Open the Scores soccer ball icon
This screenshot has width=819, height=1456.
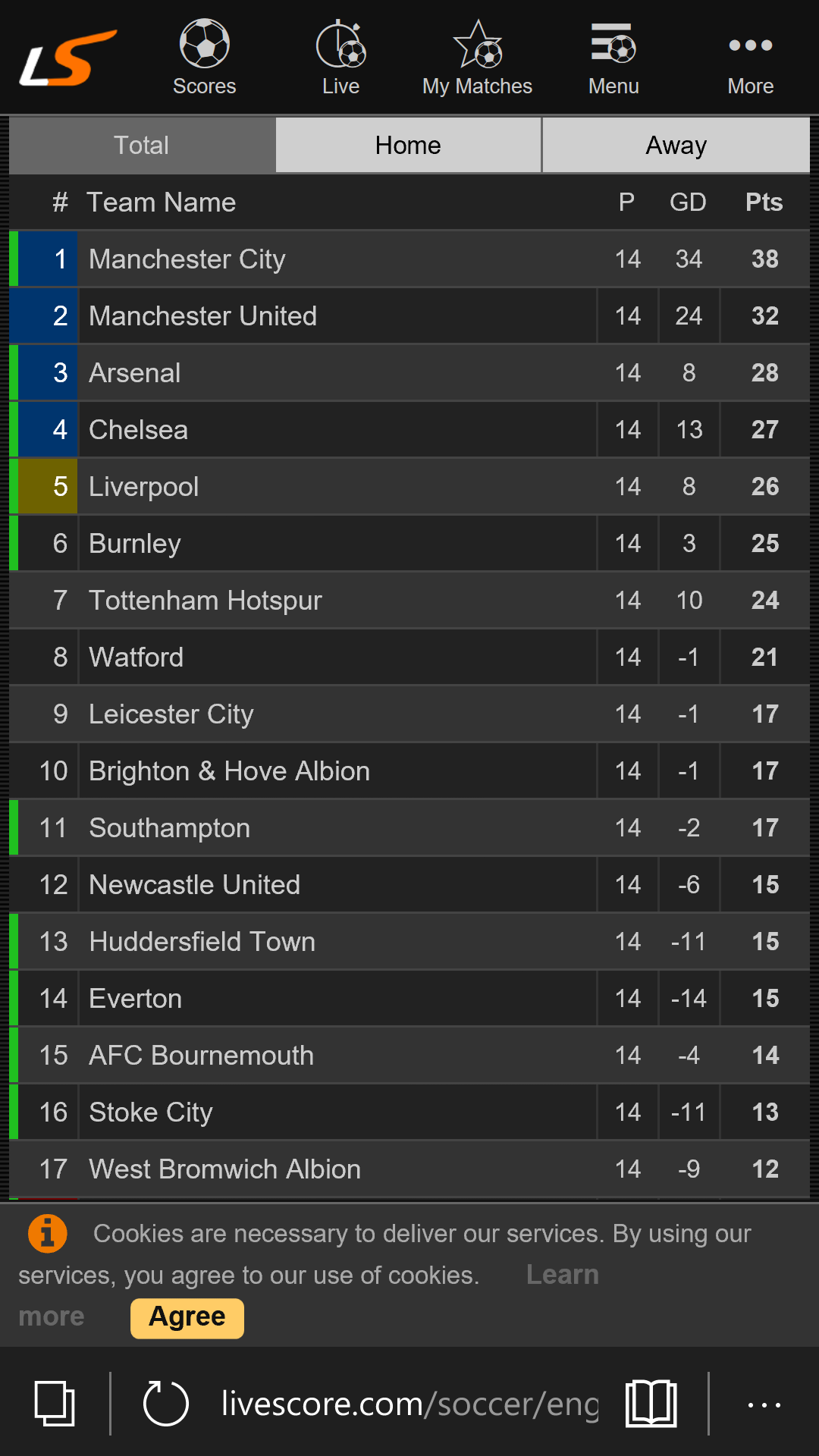tap(204, 45)
